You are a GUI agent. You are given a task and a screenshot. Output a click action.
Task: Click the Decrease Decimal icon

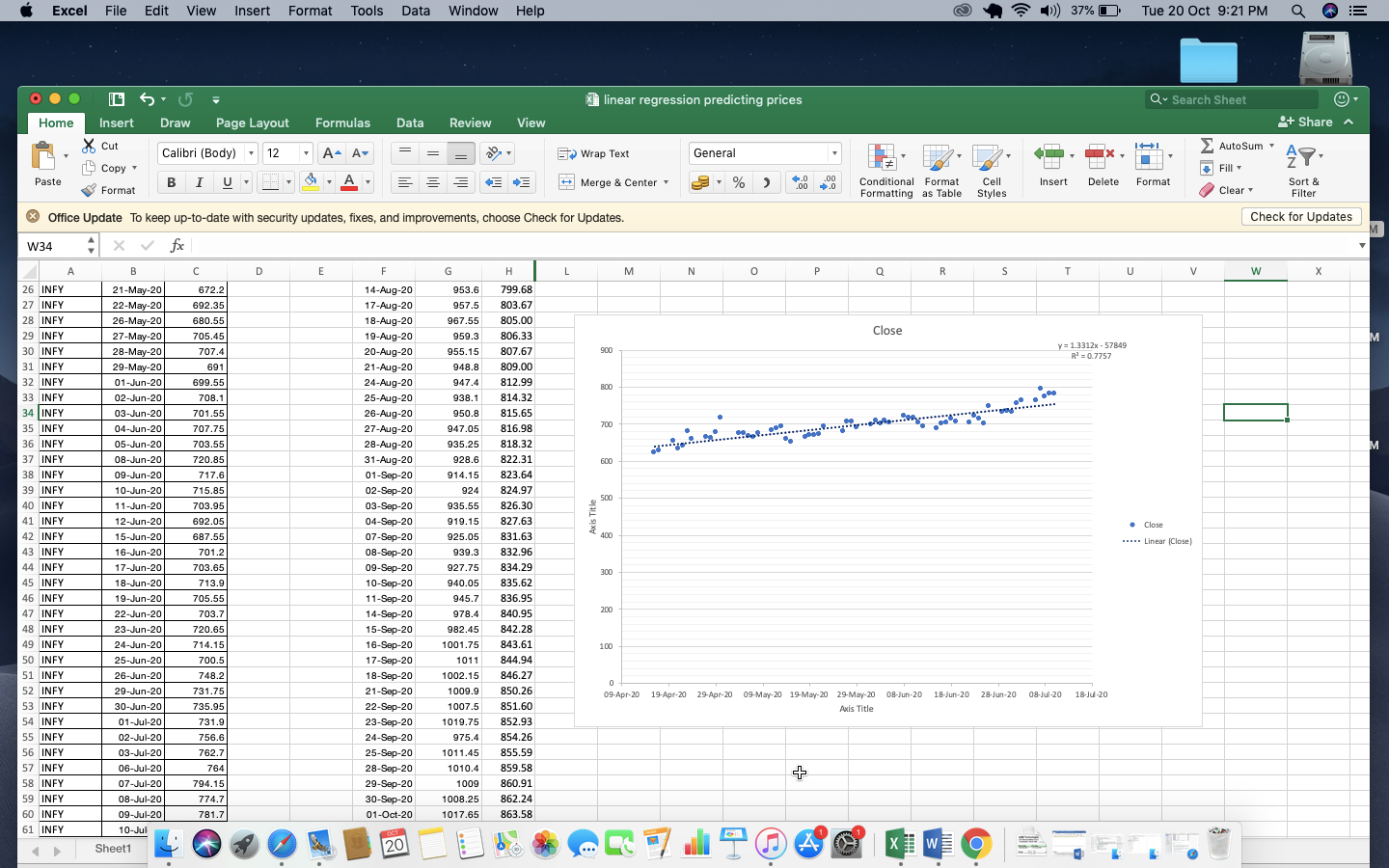(x=829, y=182)
